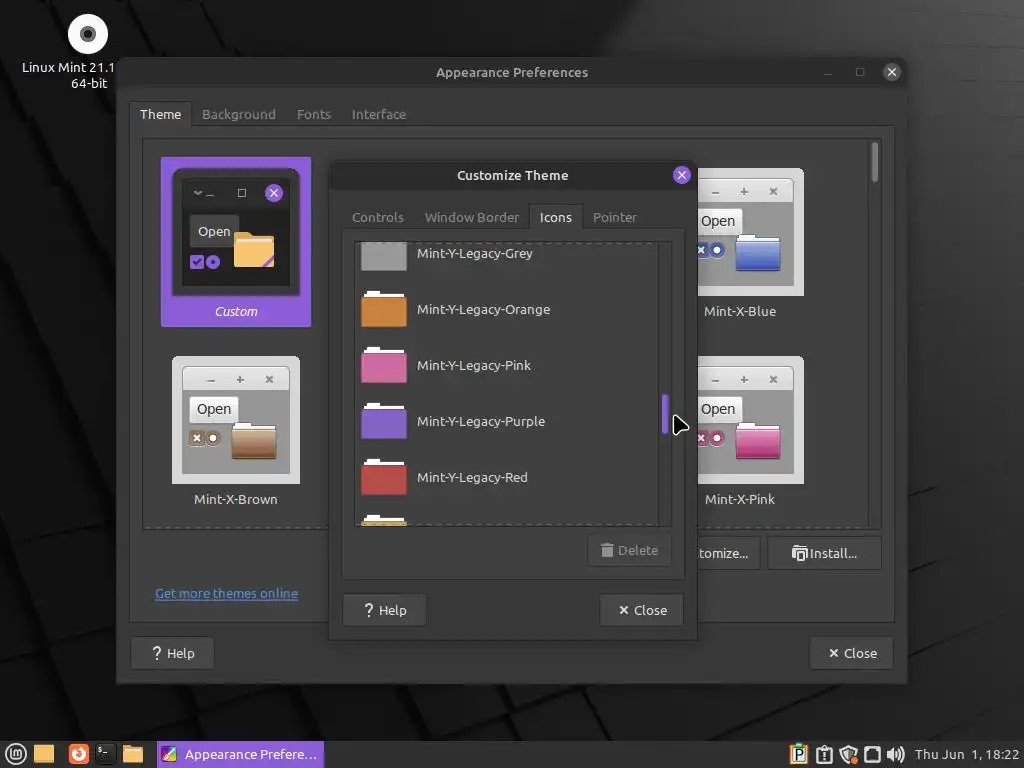
Task: Open the network tray icon
Action: 872,754
